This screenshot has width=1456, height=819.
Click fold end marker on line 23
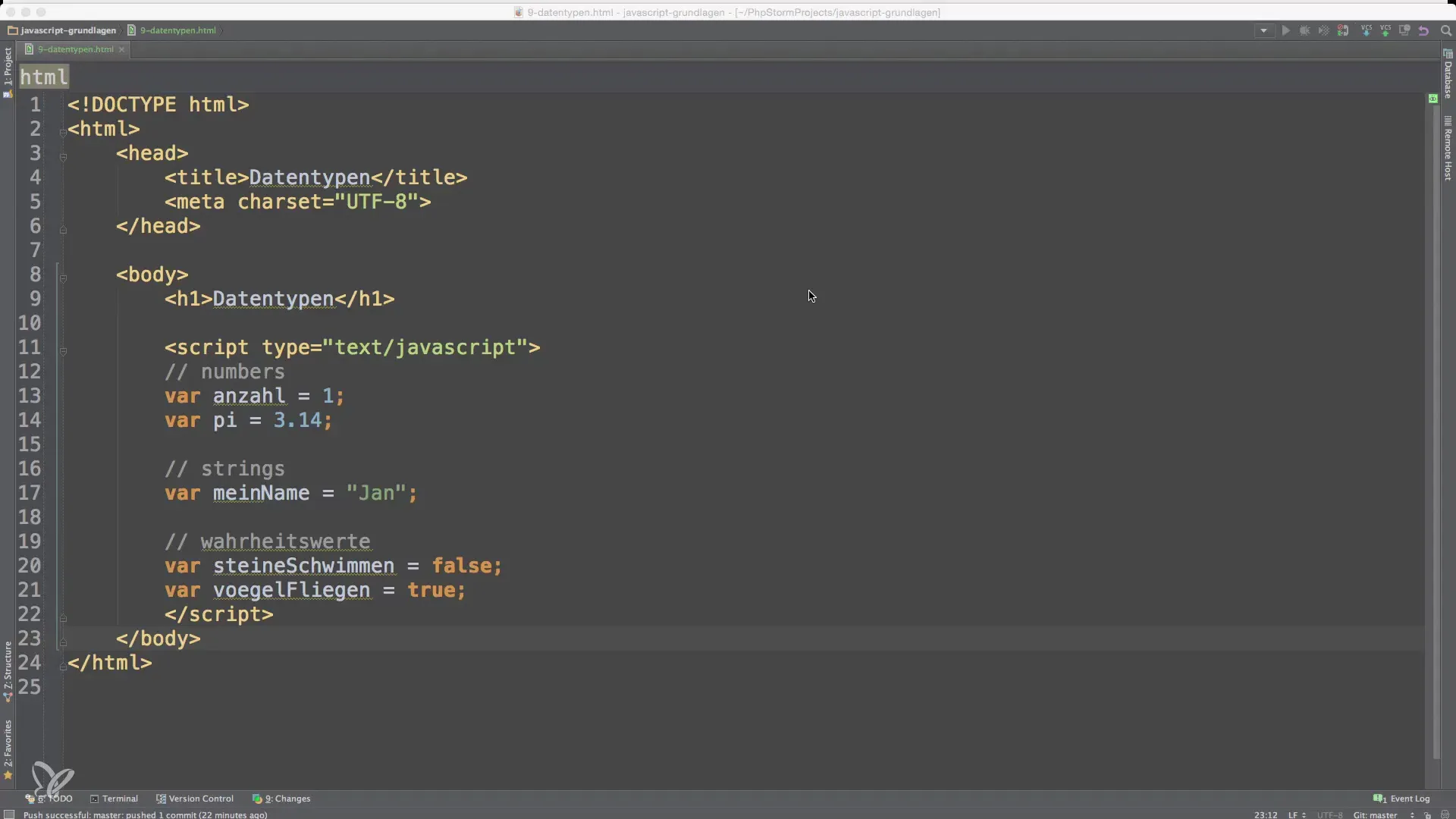click(x=63, y=642)
